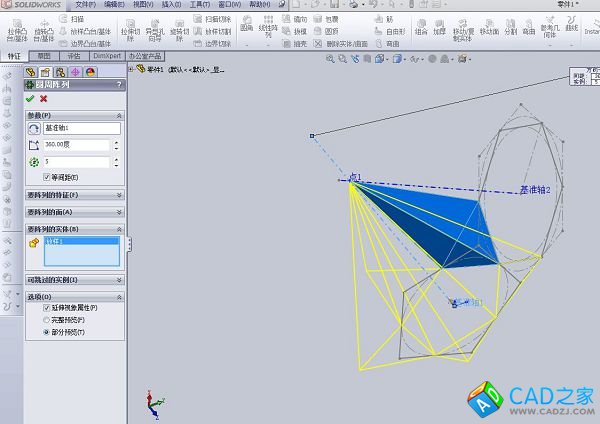Image resolution: width=600 pixels, height=424 pixels.
Task: Click the 拉伸切除 extruded cut tool
Action: coord(130,25)
